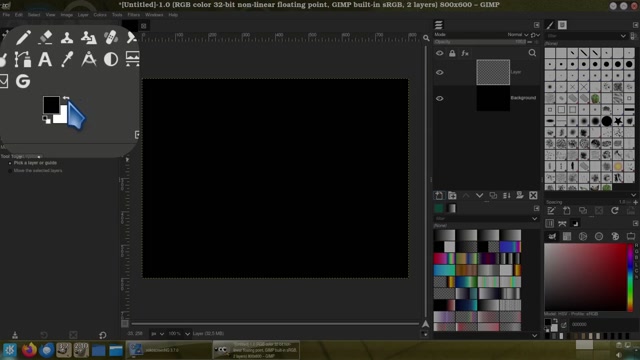The image size is (640, 360).
Task: Select the black star brush
Action: 618,121
